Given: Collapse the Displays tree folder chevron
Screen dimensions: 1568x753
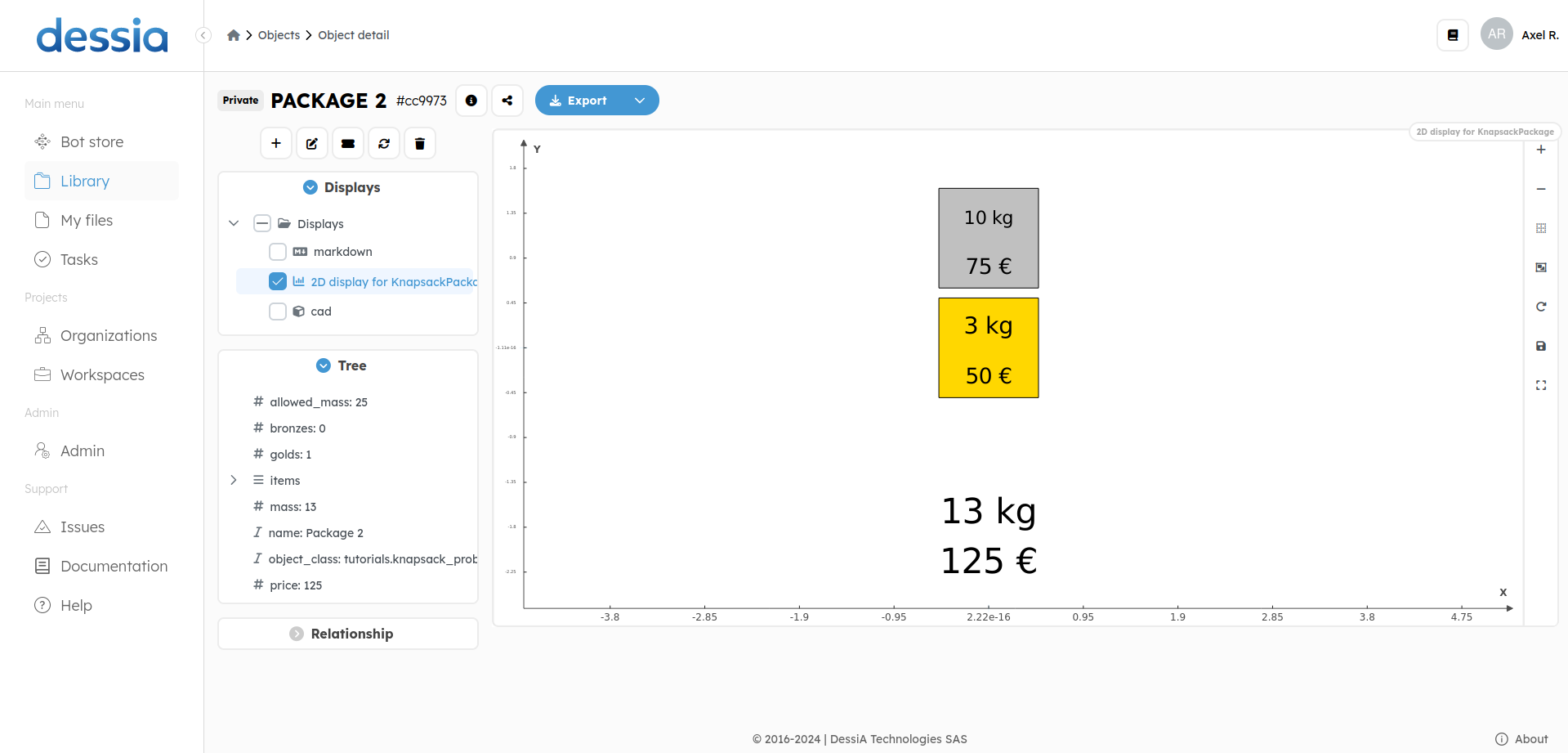Looking at the screenshot, I should [x=234, y=223].
